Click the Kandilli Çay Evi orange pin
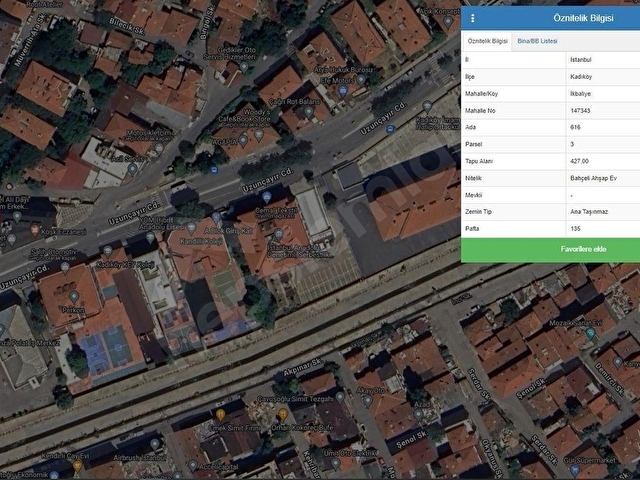Screen dimensions: 640x480 (77, 466)
